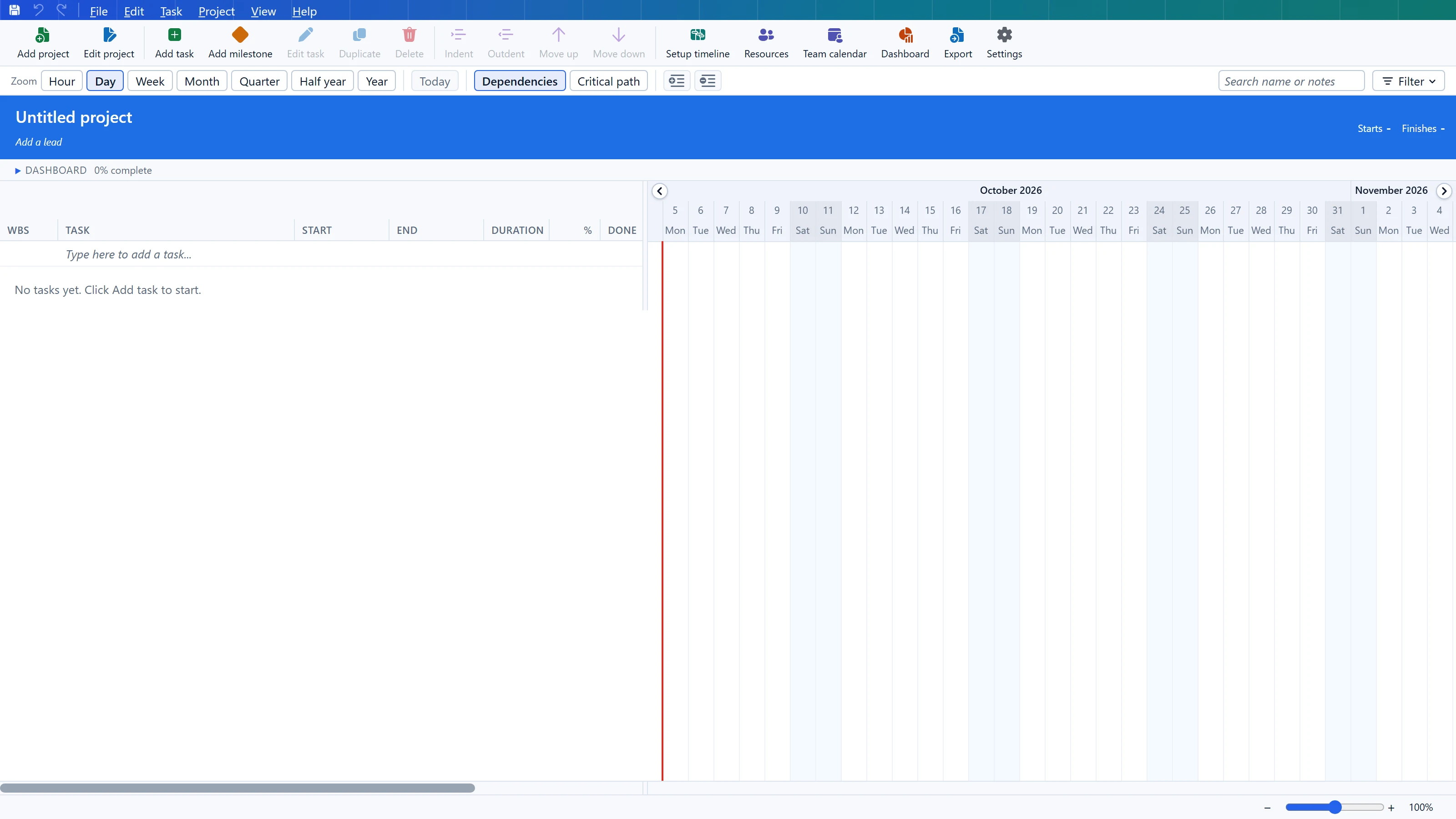
Task: Open the View menu
Action: 263,11
